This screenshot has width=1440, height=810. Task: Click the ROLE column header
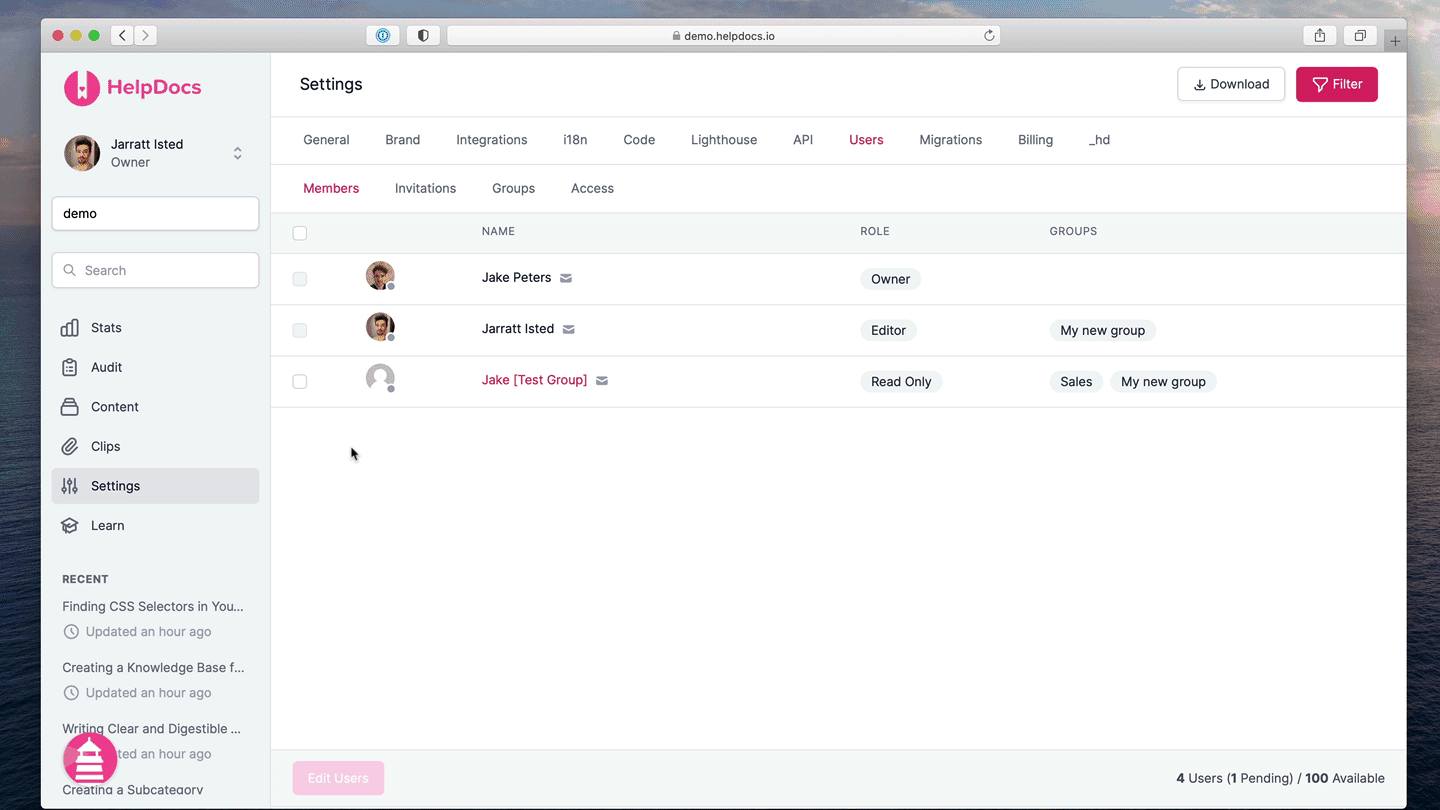pyautogui.click(x=875, y=231)
